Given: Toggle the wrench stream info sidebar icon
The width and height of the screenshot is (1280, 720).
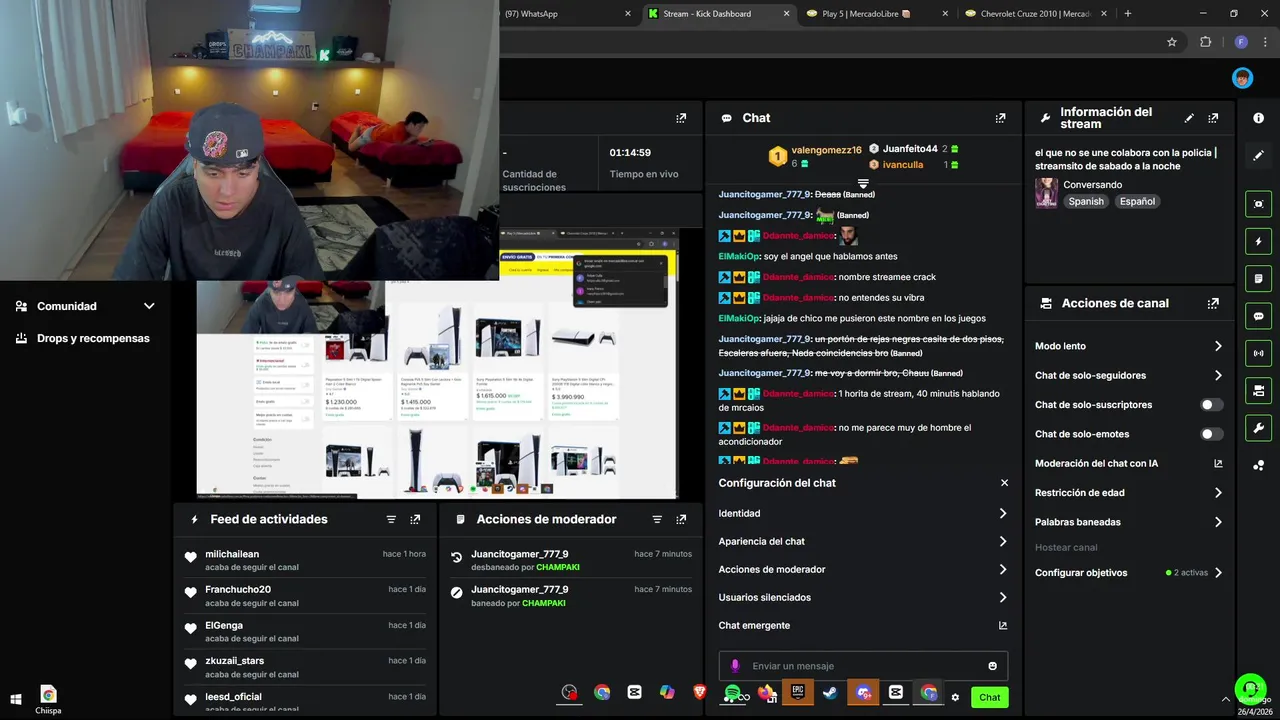Looking at the screenshot, I should pos(1258,428).
